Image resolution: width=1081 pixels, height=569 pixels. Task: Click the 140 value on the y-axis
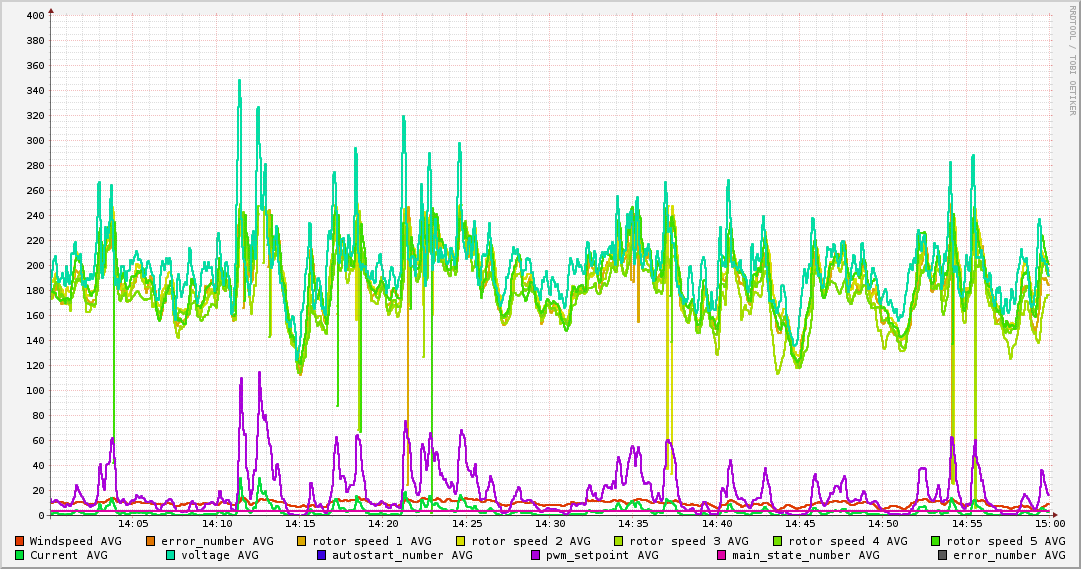pos(36,341)
